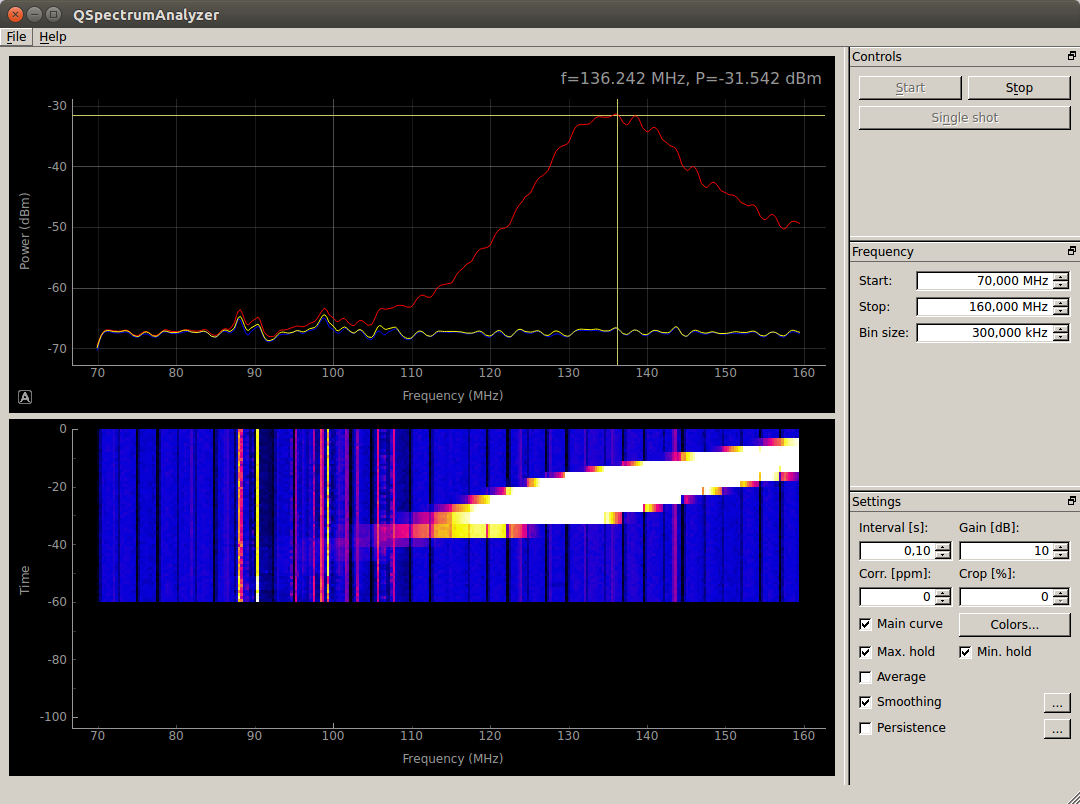Increase the Bin size with its up arrow

[x=1061, y=329]
